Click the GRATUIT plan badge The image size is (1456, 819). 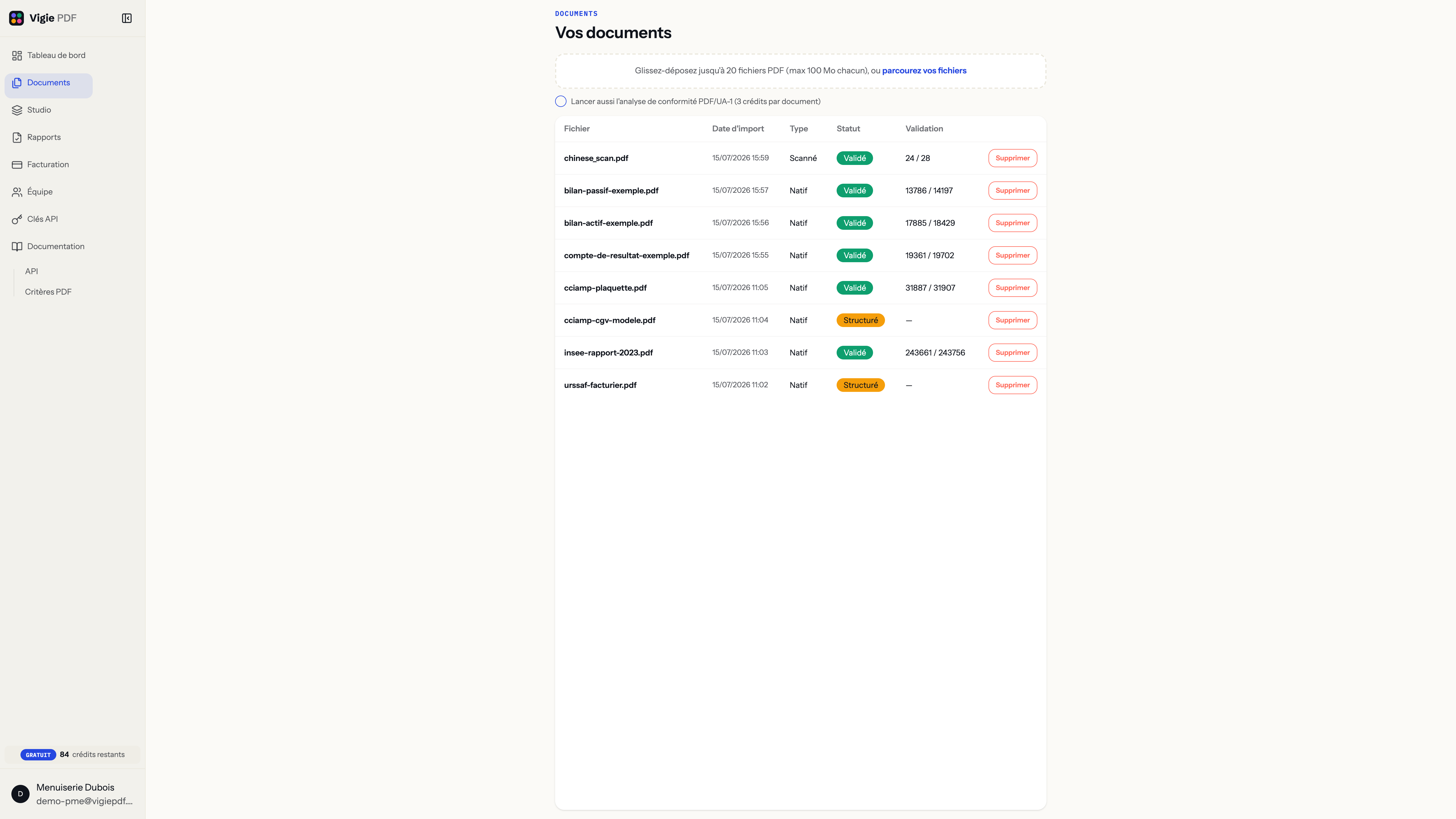coord(38,754)
